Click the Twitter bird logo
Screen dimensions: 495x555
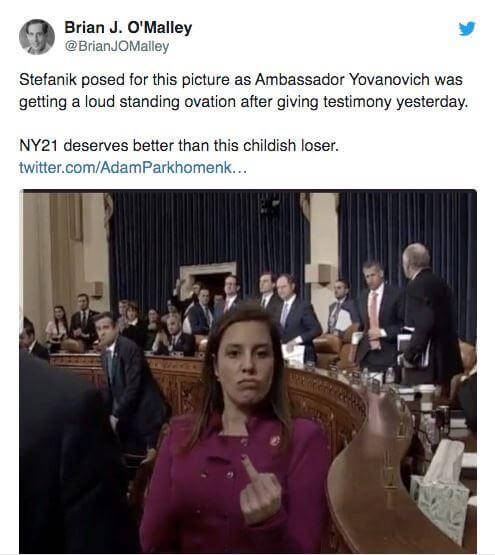tap(467, 29)
